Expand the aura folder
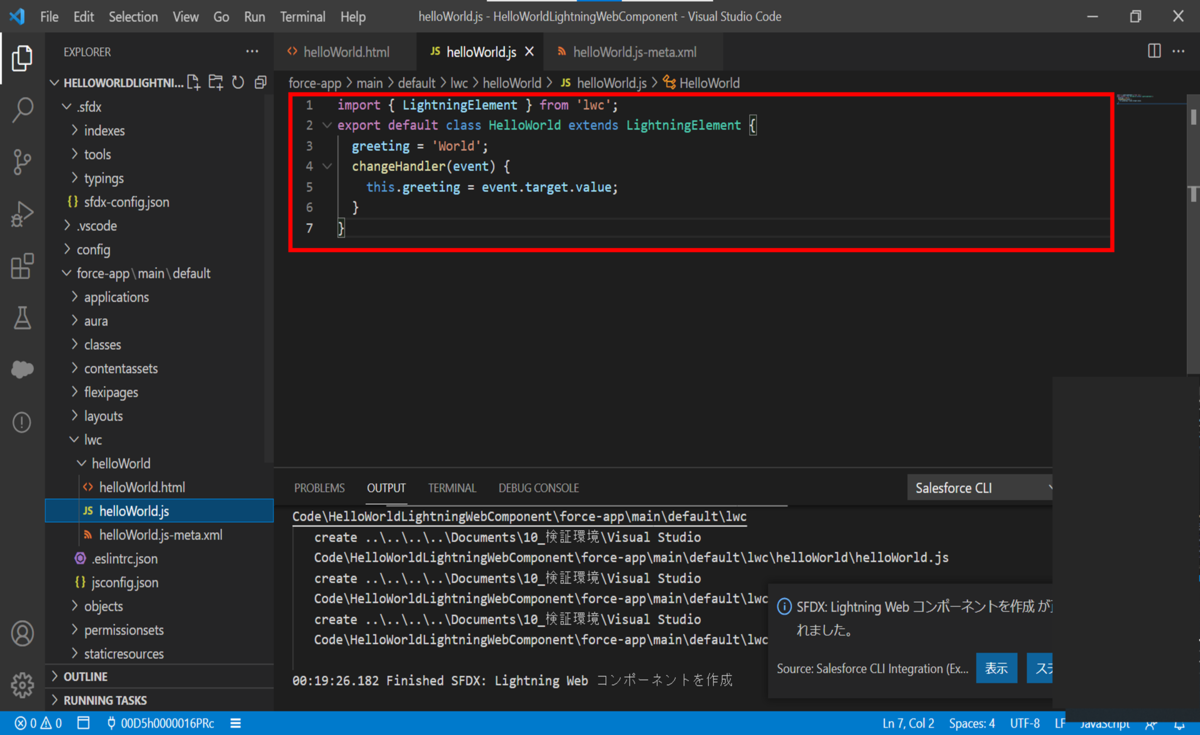 tap(96, 321)
